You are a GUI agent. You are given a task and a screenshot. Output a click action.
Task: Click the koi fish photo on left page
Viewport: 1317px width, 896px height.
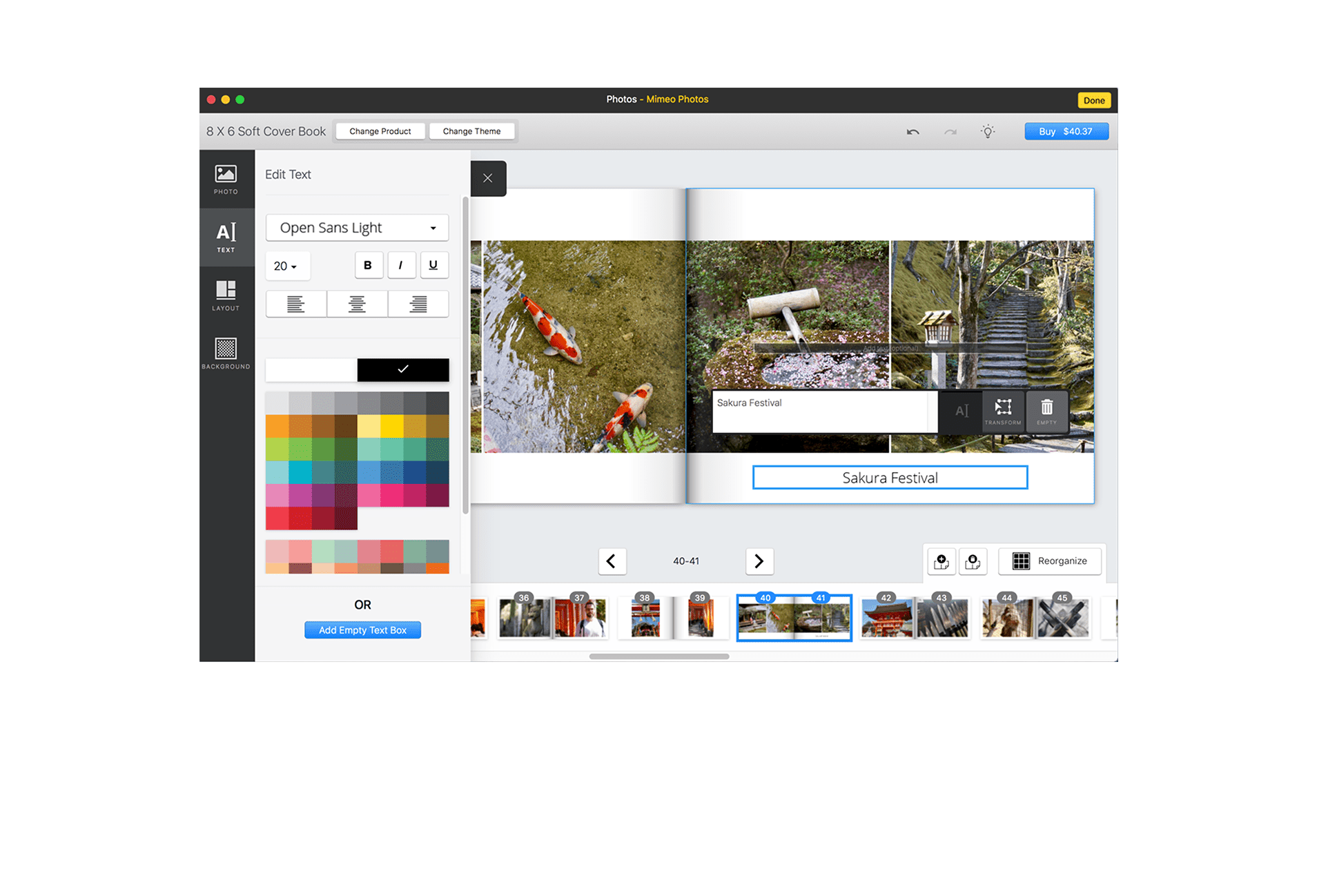pyautogui.click(x=584, y=347)
